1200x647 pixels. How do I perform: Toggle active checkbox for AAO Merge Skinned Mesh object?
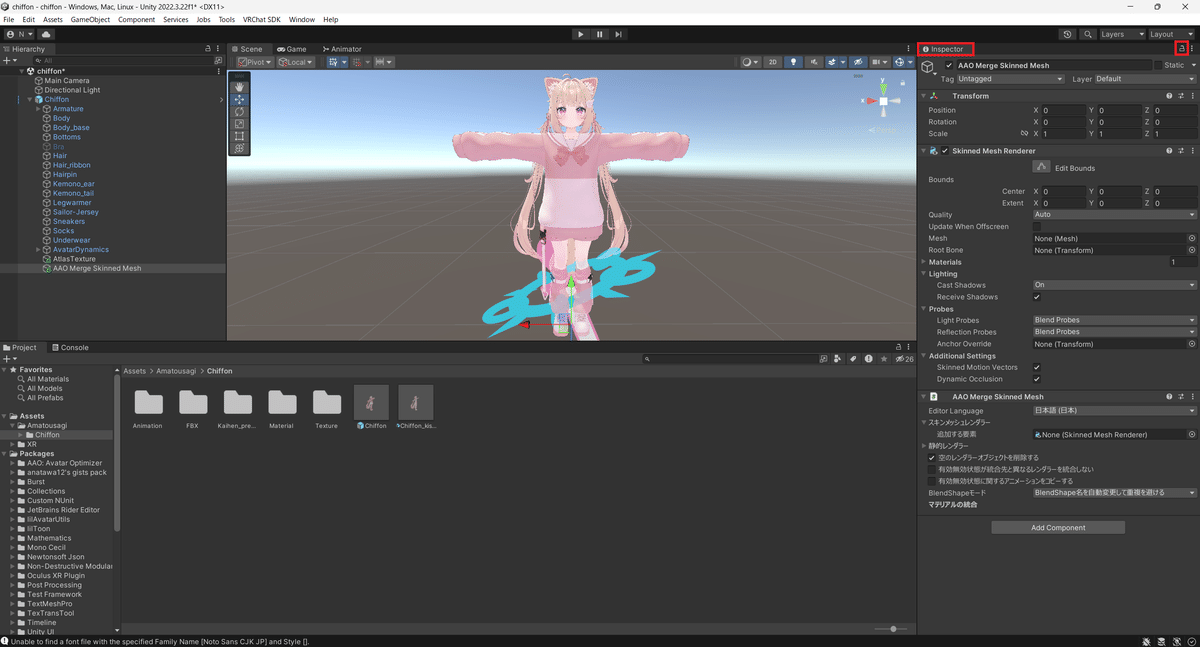point(949,65)
